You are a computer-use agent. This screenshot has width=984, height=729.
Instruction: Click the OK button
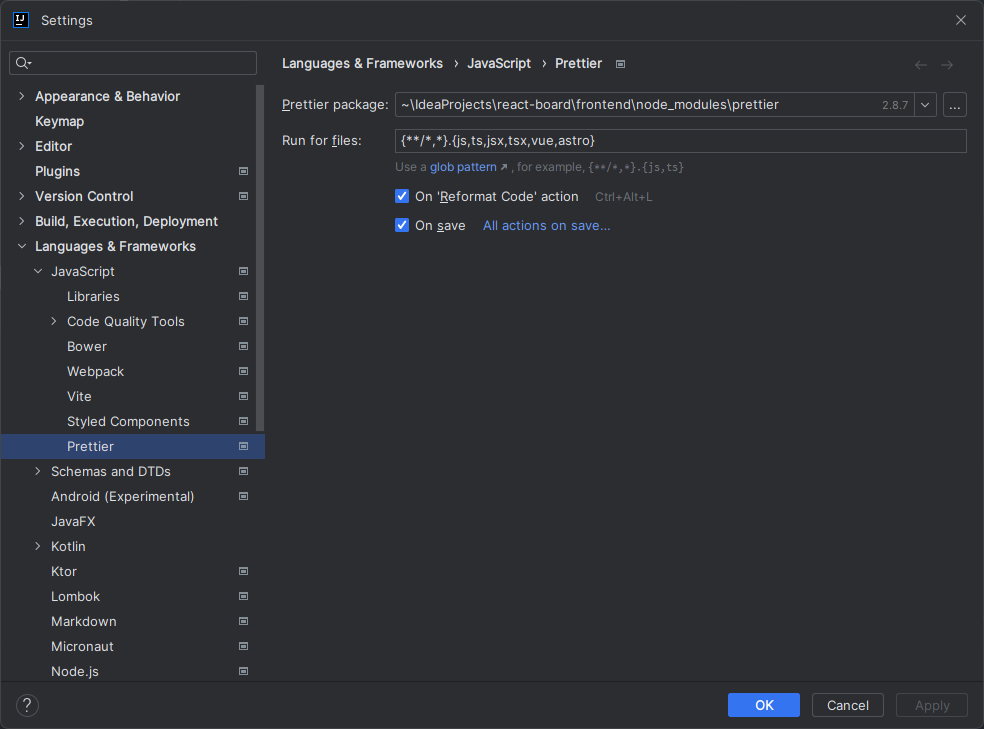click(x=764, y=705)
